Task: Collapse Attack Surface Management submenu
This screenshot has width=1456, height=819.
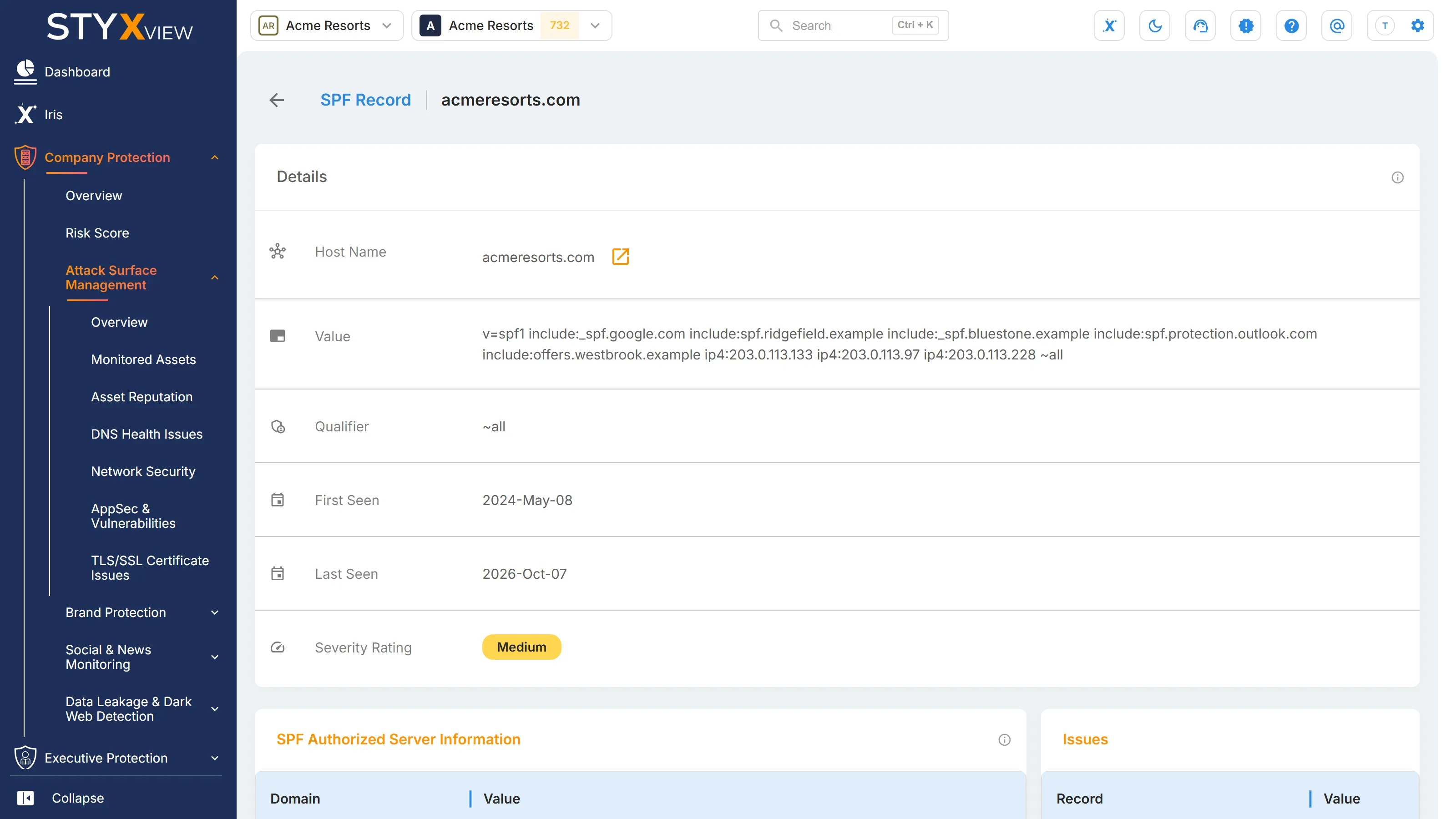Action: [215, 278]
